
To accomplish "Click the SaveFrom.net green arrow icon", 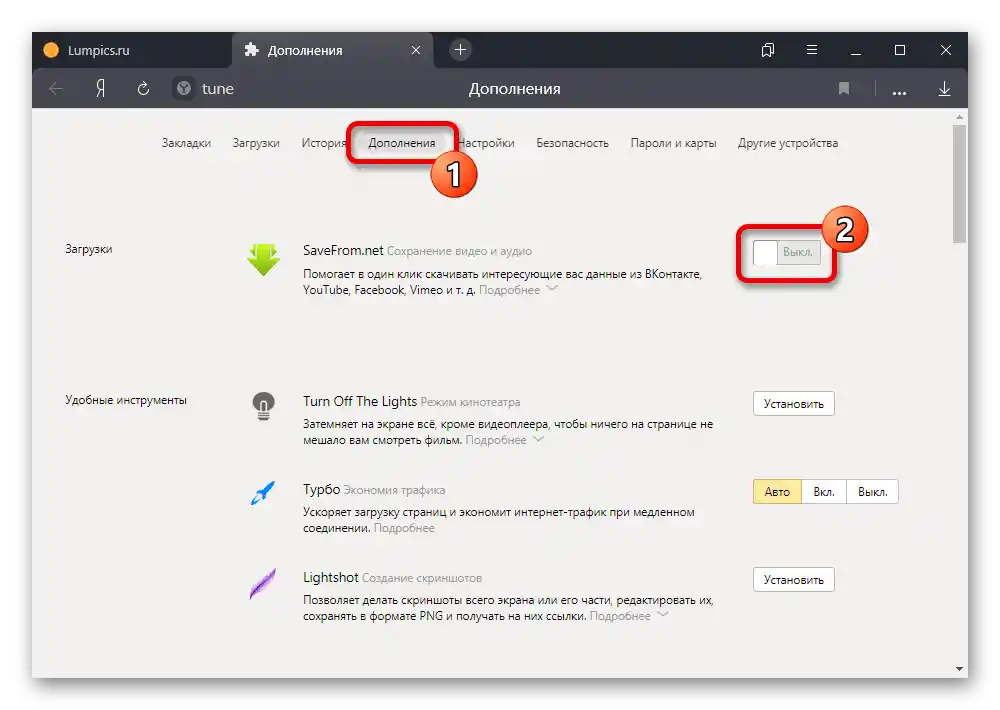I will click(x=263, y=259).
